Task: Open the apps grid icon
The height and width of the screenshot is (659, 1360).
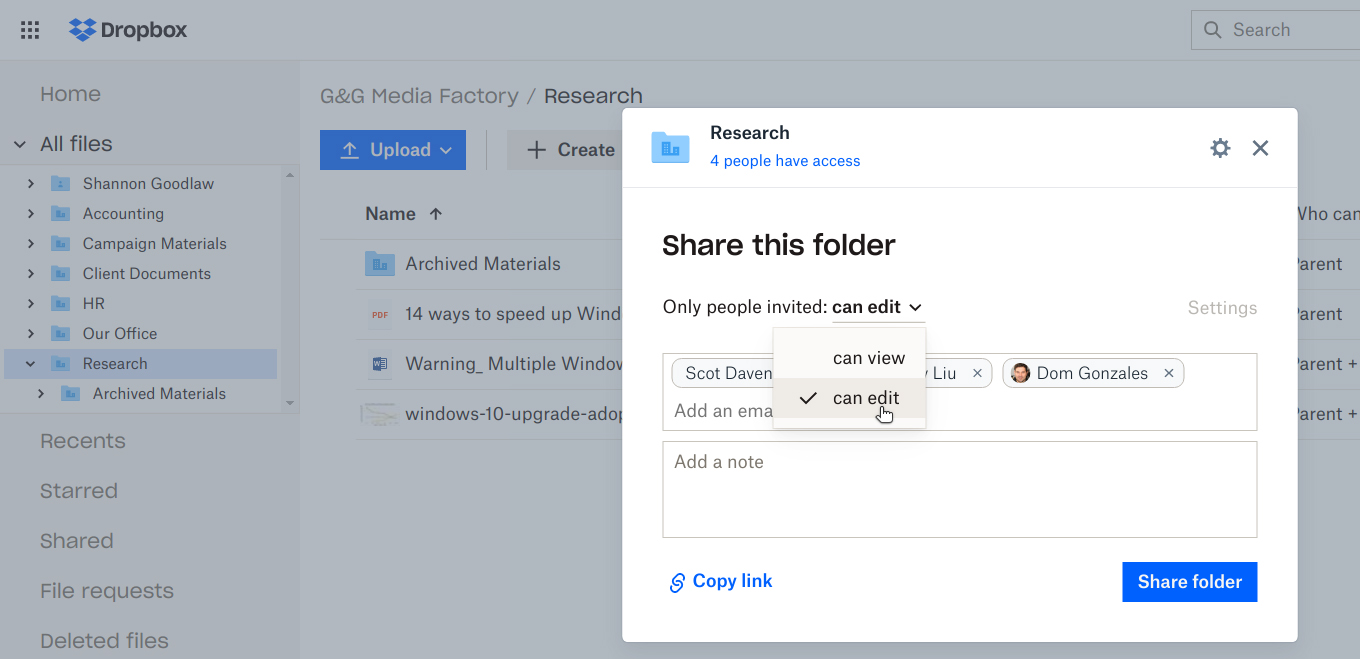Action: click(x=29, y=29)
